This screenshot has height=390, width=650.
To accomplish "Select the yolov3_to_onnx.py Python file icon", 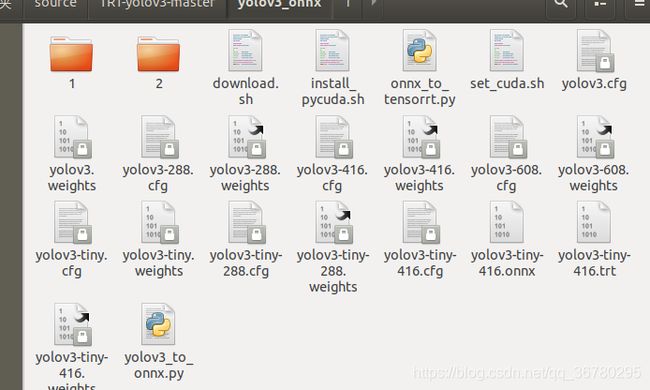I will pos(158,324).
